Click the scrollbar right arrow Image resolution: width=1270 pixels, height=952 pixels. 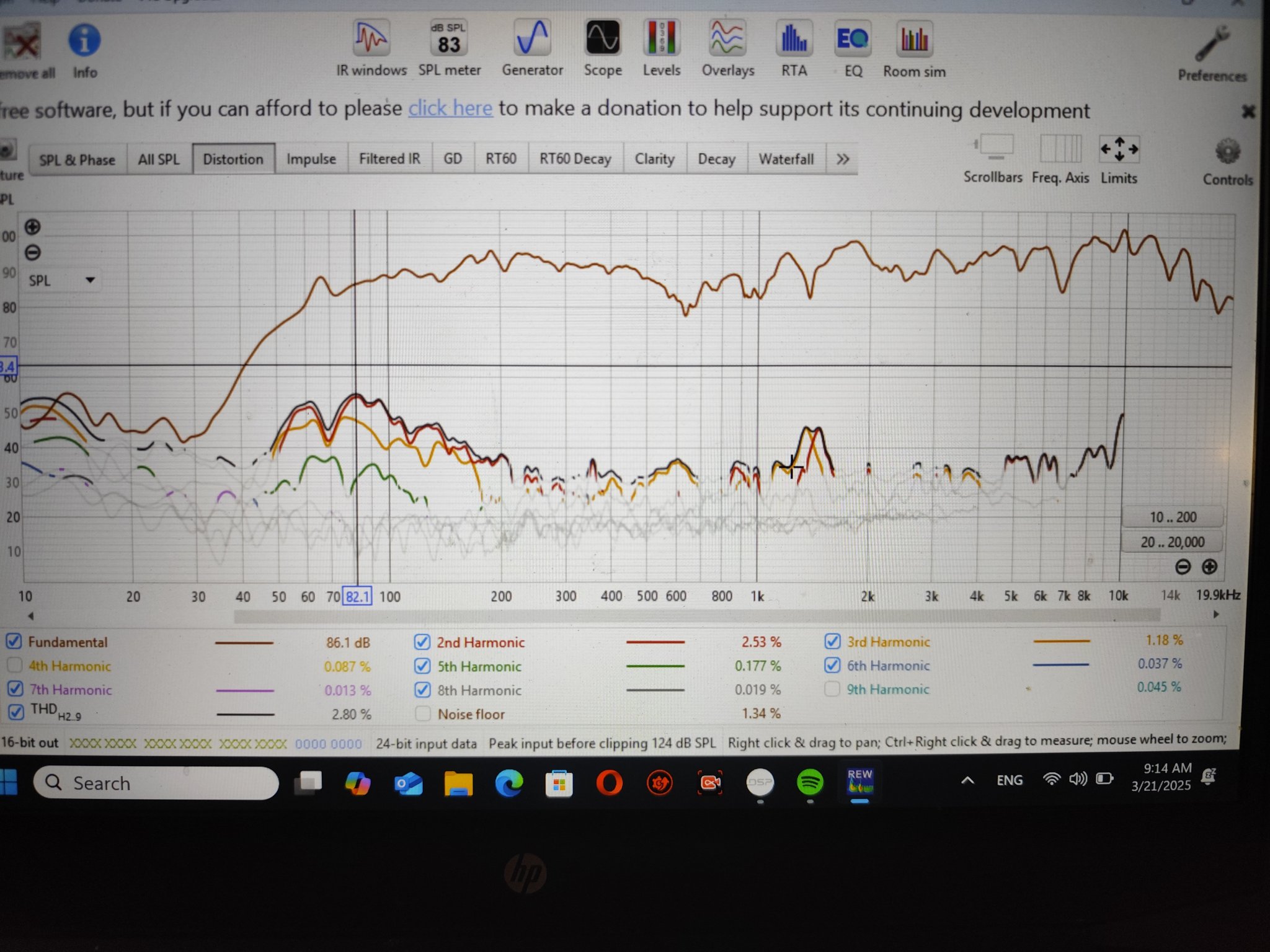[x=1216, y=614]
